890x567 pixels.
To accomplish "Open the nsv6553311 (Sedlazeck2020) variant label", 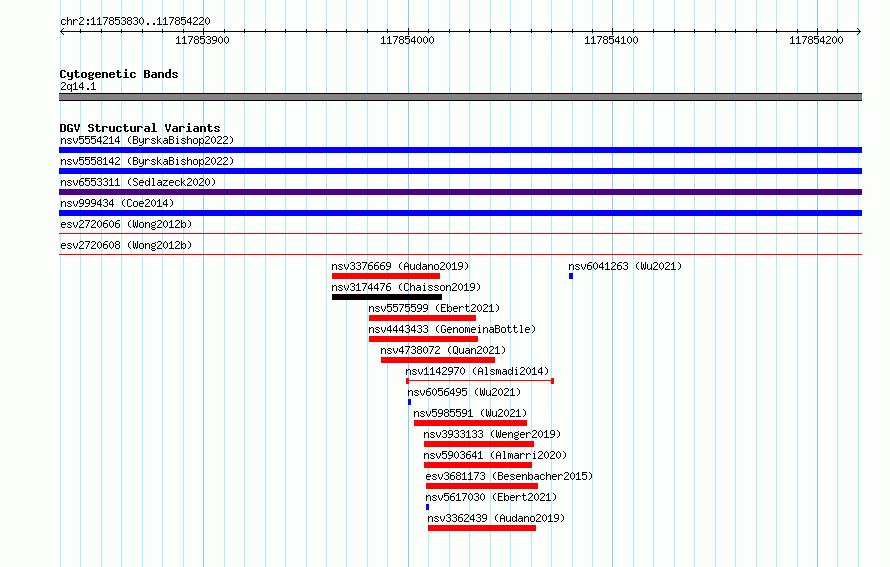I will point(138,182).
